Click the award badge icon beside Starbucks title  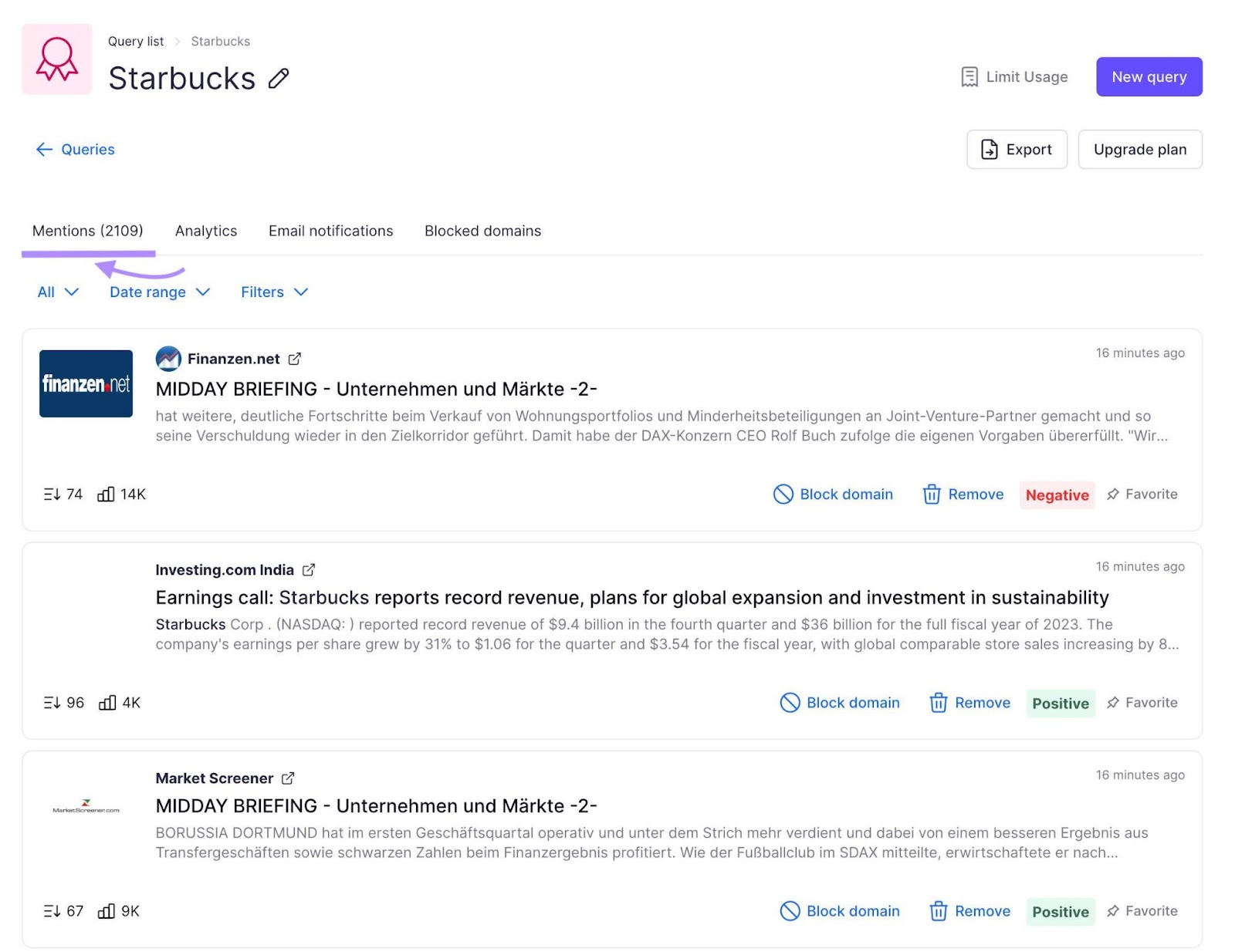point(56,58)
